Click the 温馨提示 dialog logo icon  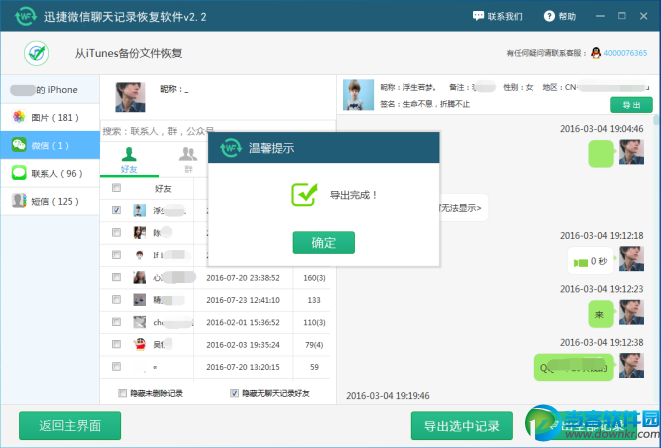(x=231, y=148)
